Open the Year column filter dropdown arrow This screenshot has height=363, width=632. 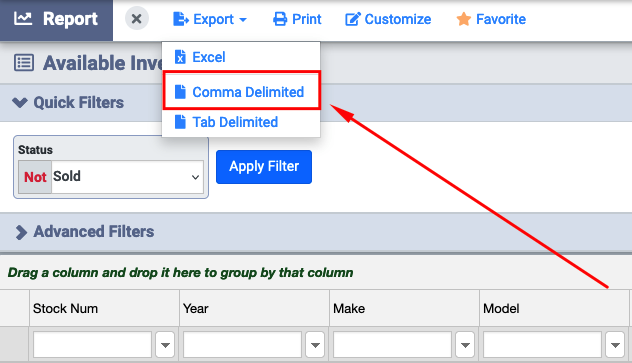click(x=315, y=345)
